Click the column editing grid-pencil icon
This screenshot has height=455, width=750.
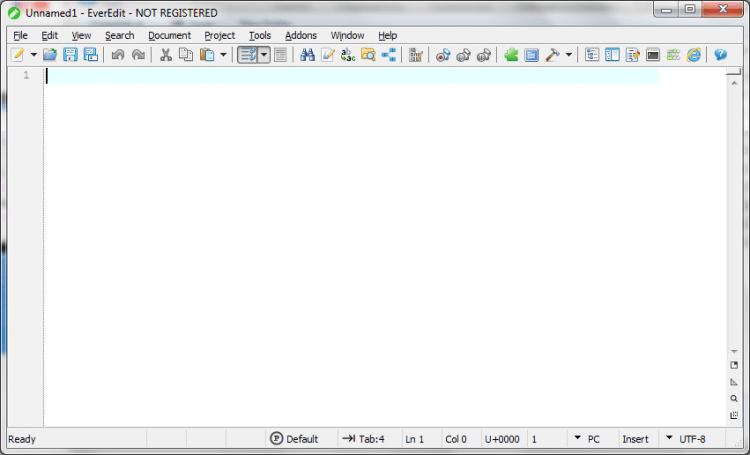point(416,55)
